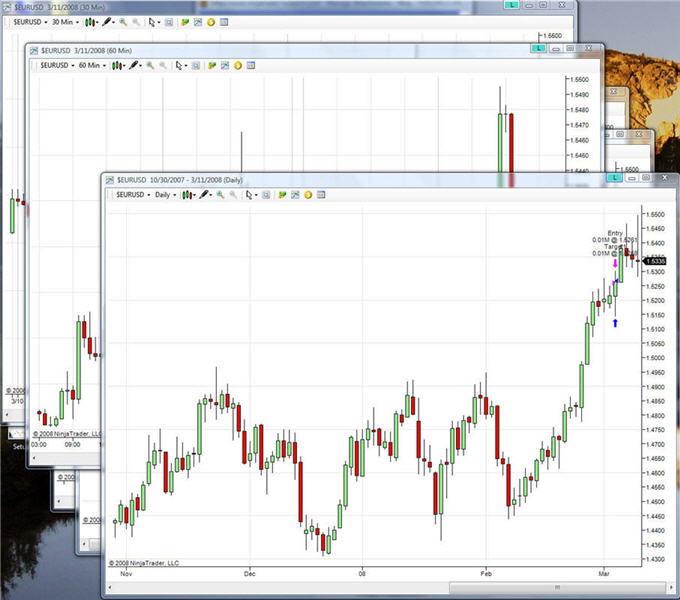Screen dimensions: 680x600
Task: Open the 60 Min interval dropdown
Action: pos(92,65)
